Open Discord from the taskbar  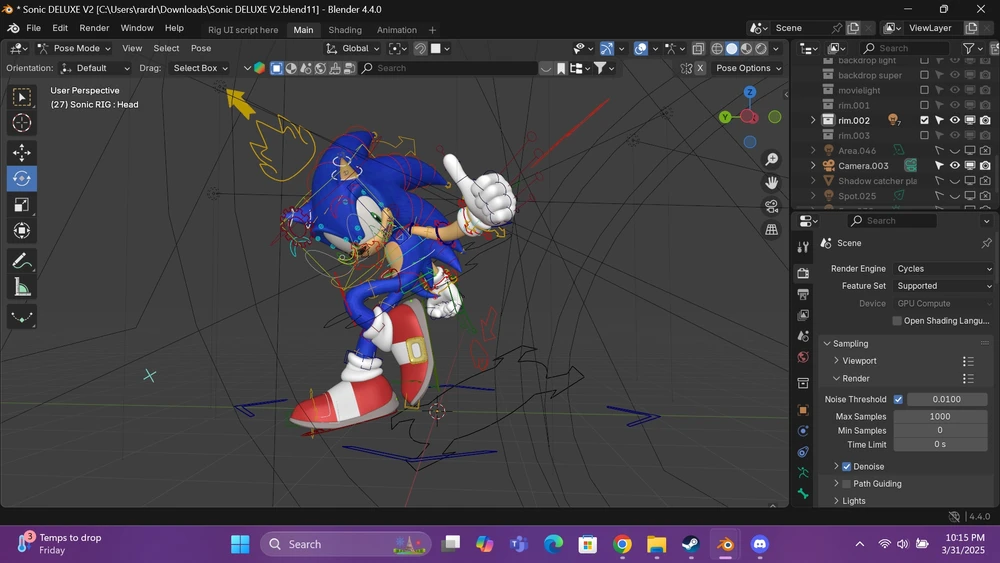point(759,545)
